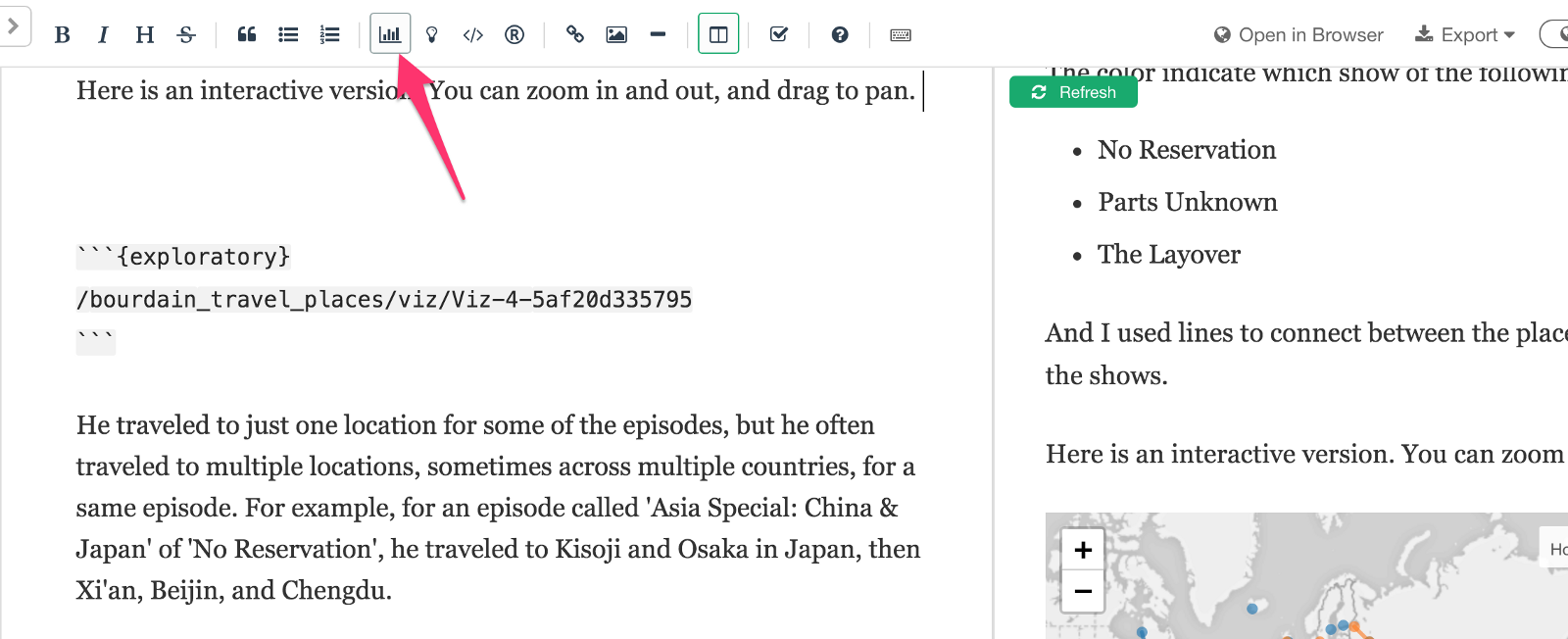Insert a horizontal rule

pyautogui.click(x=658, y=35)
